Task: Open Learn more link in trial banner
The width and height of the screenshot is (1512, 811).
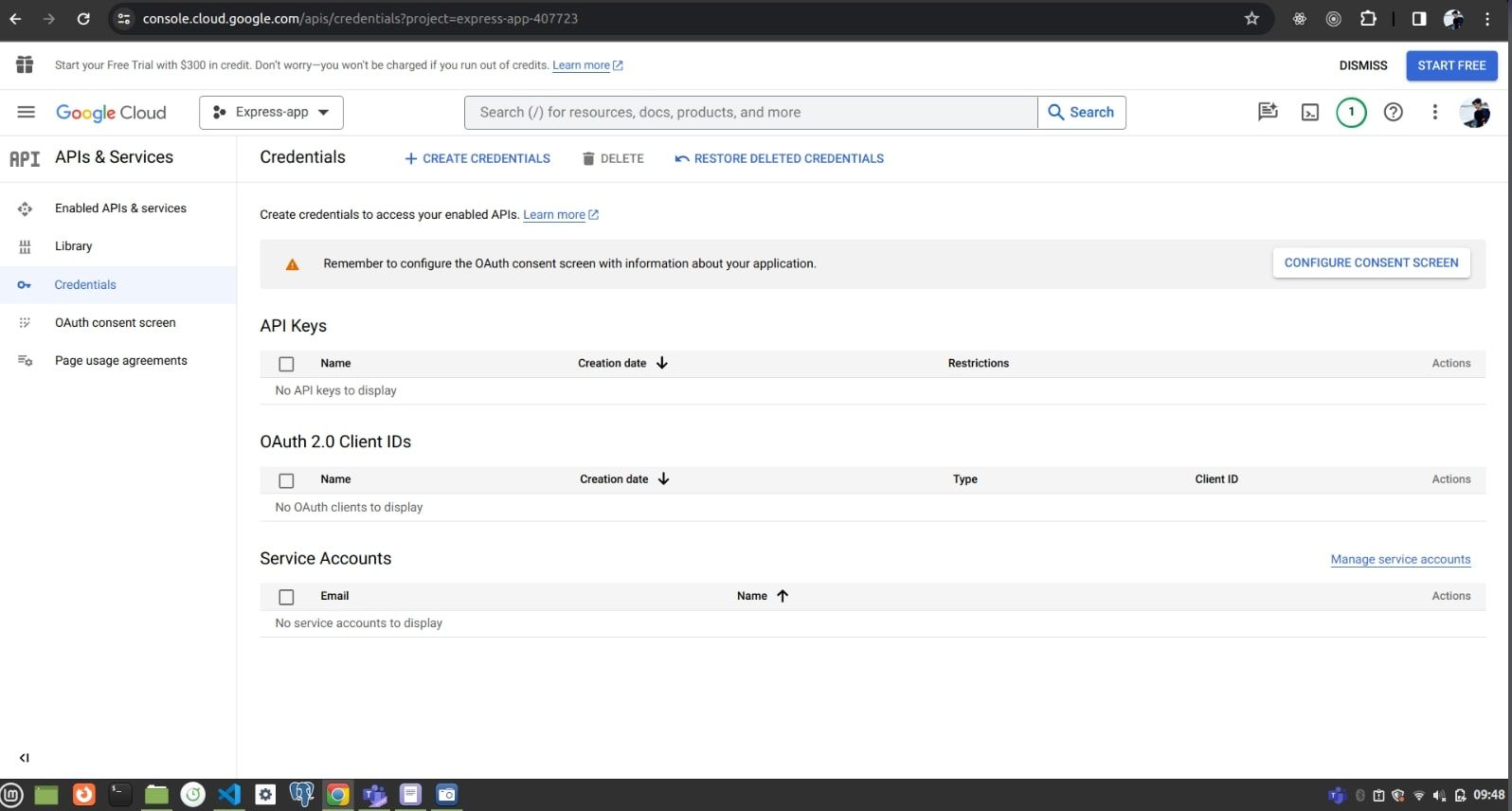Action: click(587, 65)
